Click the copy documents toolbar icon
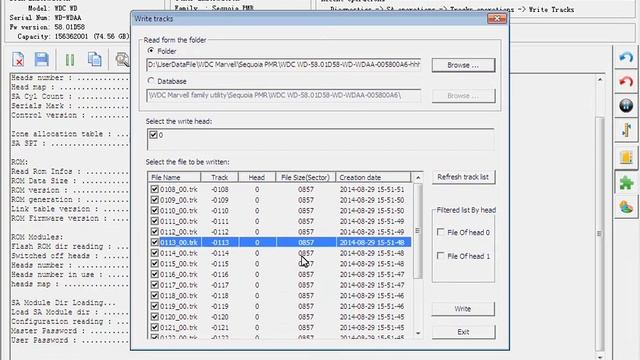 tap(95, 60)
